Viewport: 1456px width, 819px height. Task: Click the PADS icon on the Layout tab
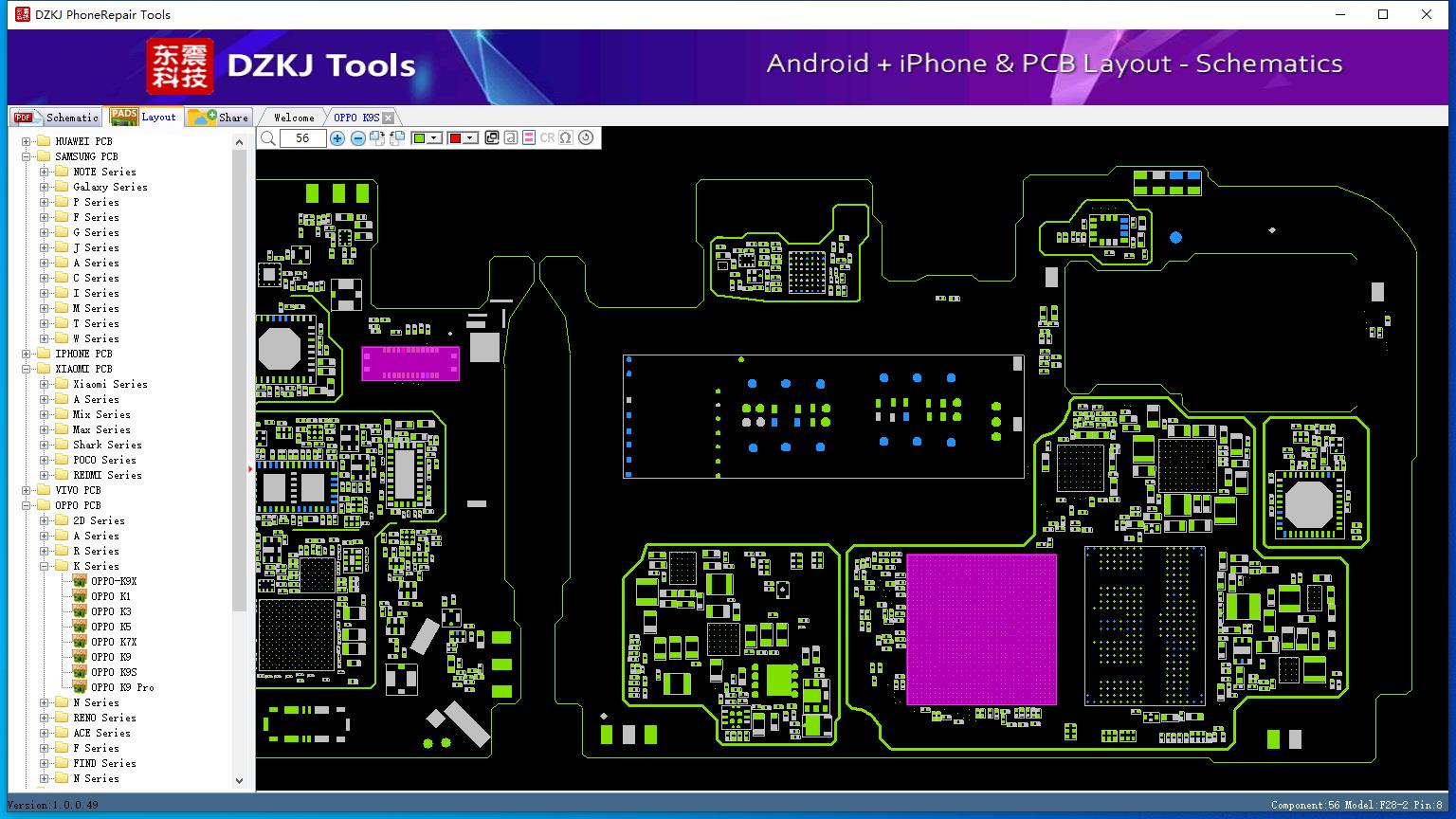pos(124,117)
